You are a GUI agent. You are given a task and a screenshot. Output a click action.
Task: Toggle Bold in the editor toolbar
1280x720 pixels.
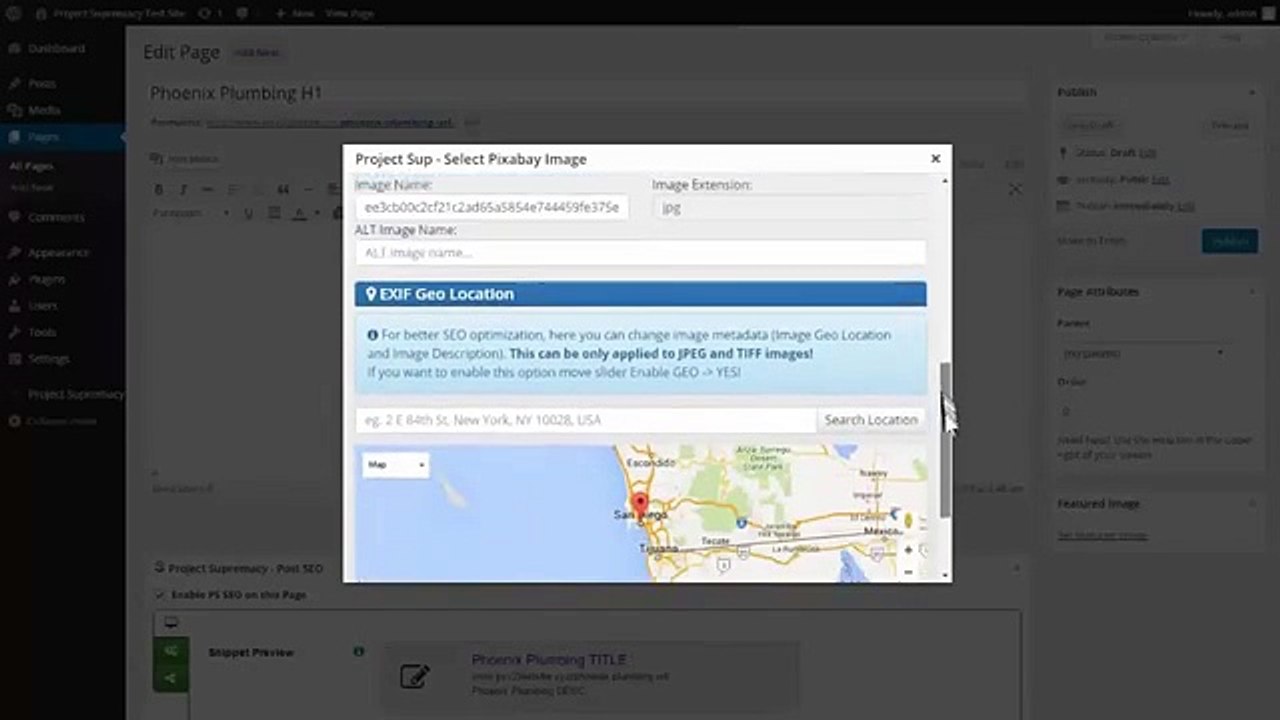point(158,189)
